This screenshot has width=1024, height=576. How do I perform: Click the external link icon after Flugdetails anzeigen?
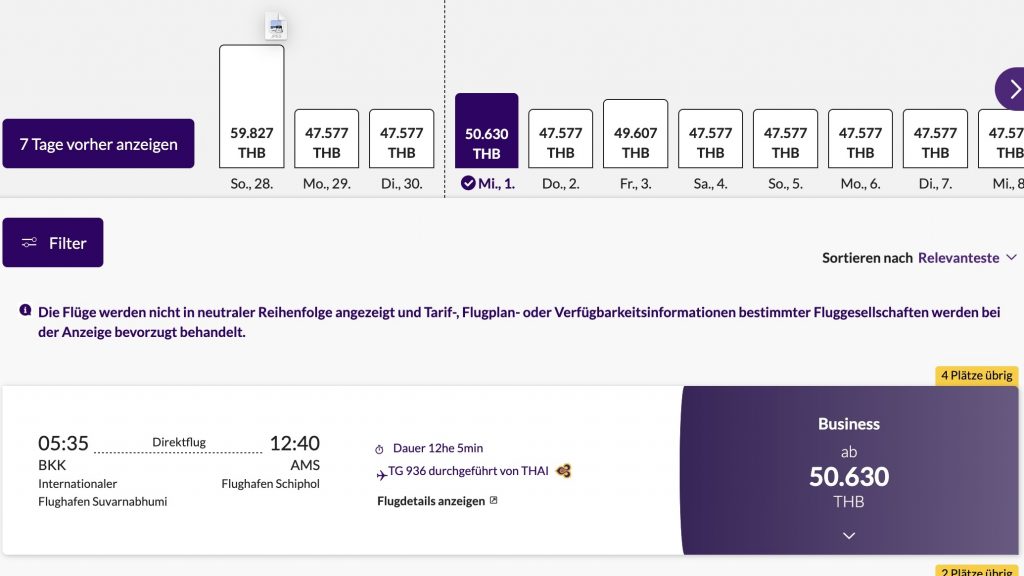tap(493, 500)
